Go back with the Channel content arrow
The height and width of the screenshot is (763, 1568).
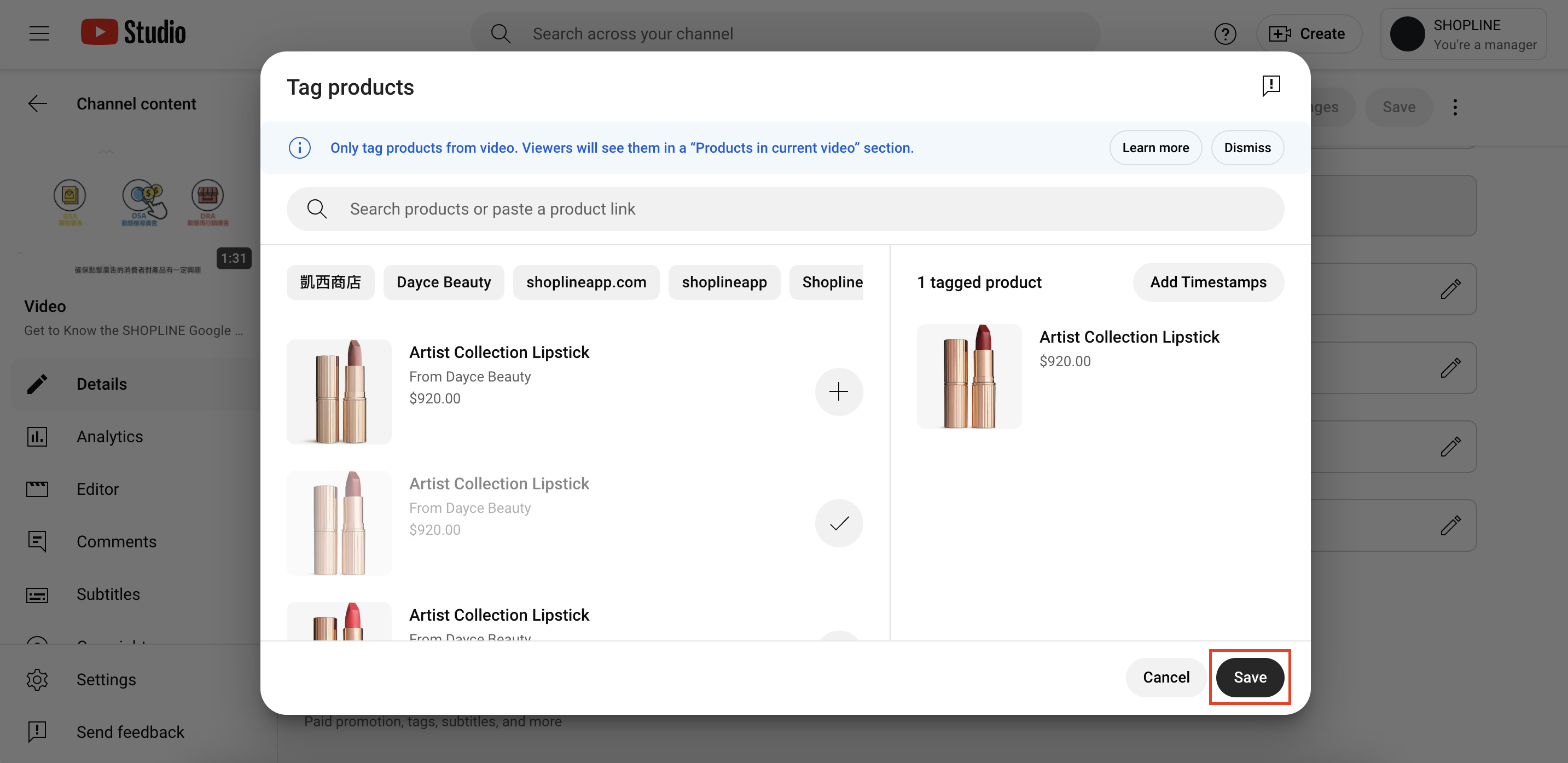(x=38, y=103)
